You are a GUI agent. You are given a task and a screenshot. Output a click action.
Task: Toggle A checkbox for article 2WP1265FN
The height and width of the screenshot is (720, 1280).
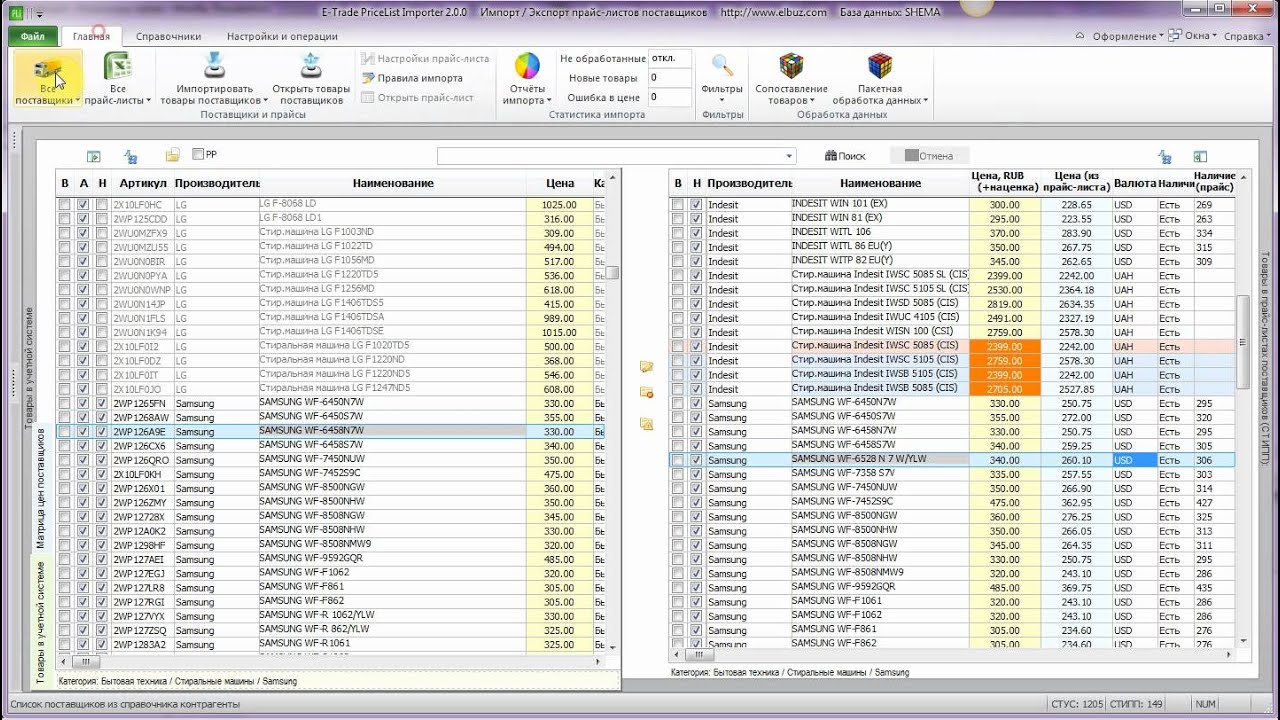pyautogui.click(x=83, y=403)
